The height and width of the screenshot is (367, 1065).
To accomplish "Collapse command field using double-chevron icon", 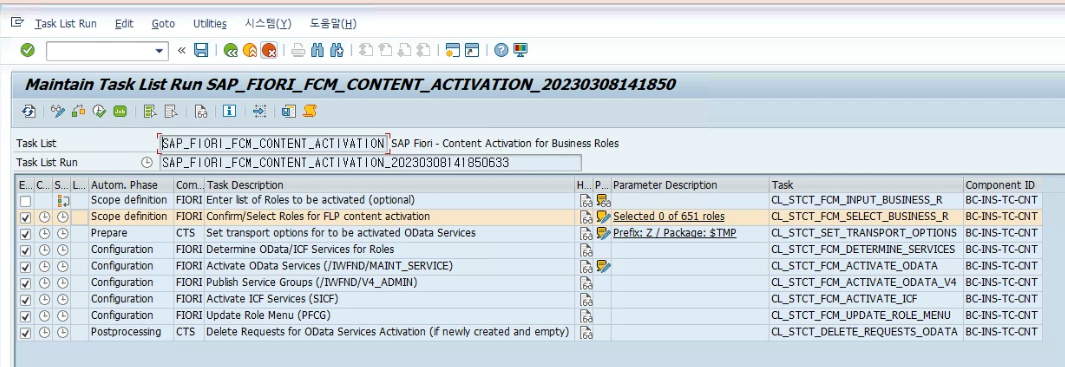I will 181,50.
